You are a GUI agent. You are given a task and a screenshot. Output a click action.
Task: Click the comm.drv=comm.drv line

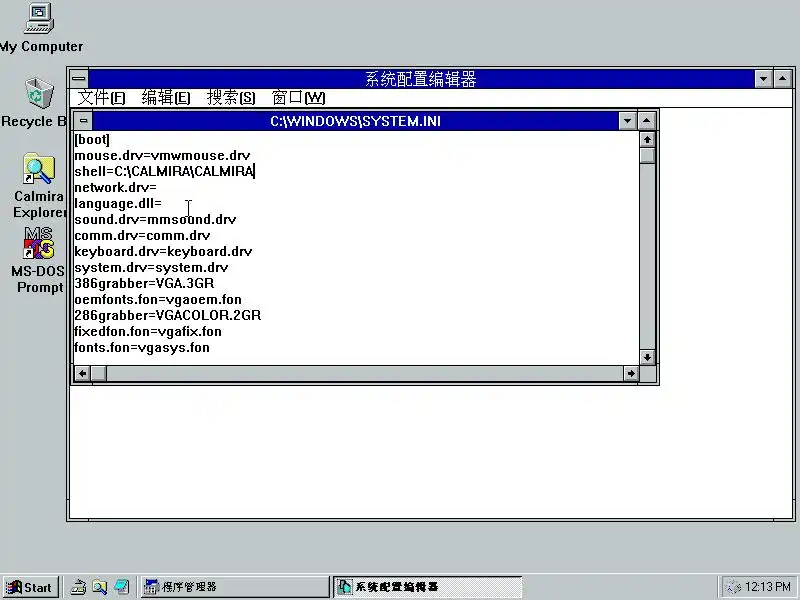(142, 235)
